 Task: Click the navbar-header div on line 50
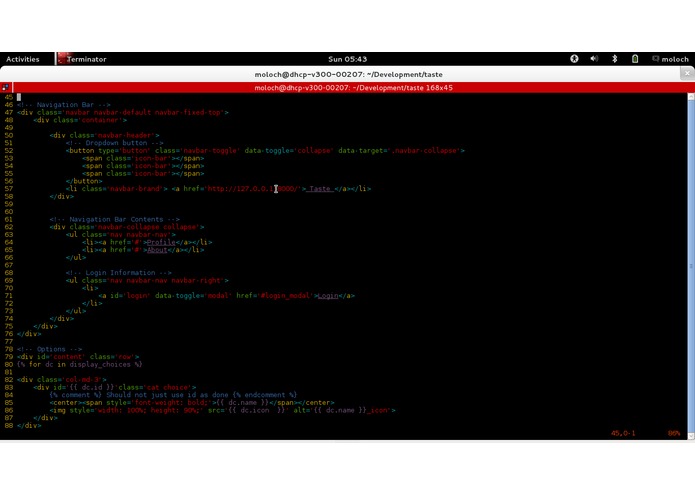(x=104, y=135)
